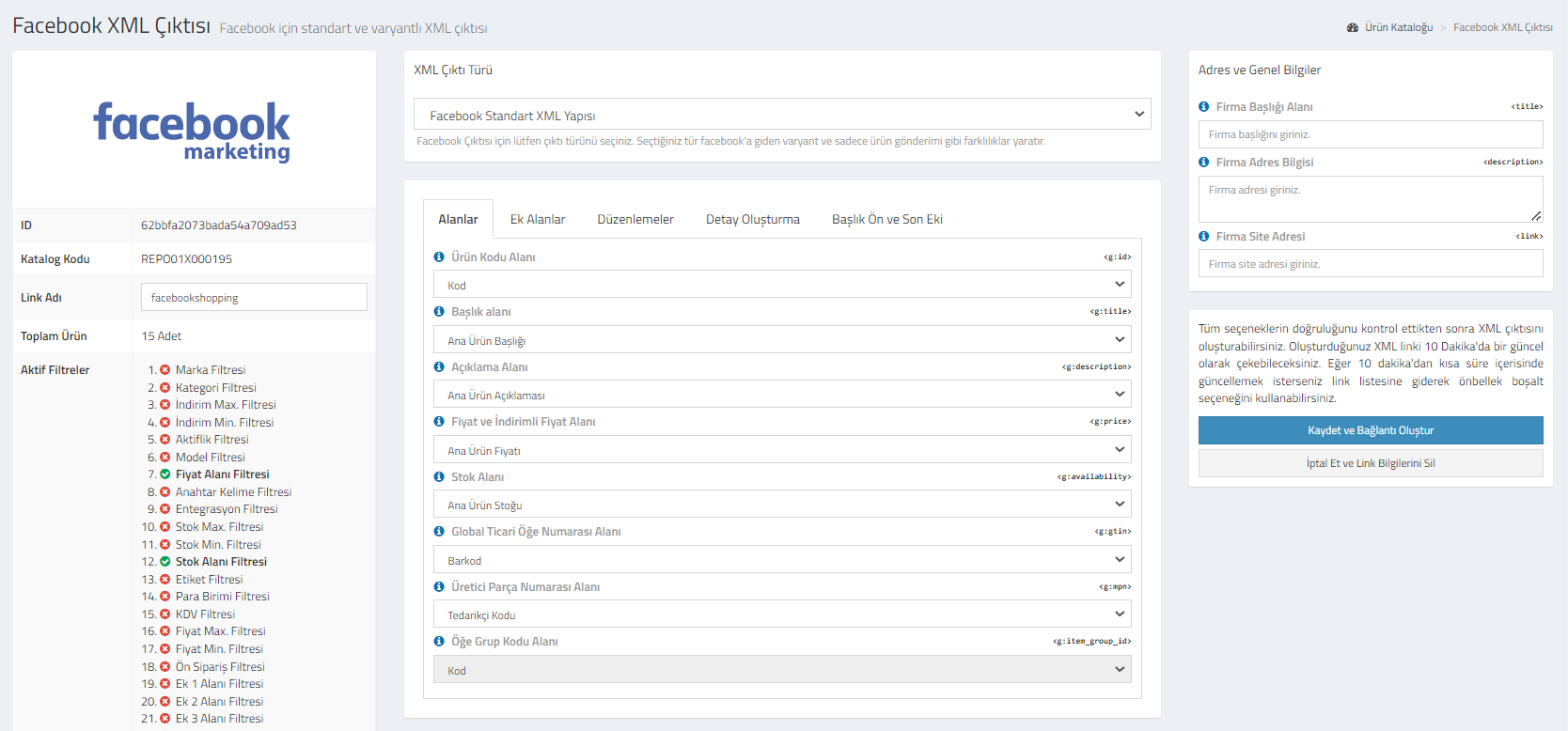Screen dimensions: 1568x731
Task: Click Facebook XML Çıktısı breadcrumb link
Action: [1503, 27]
